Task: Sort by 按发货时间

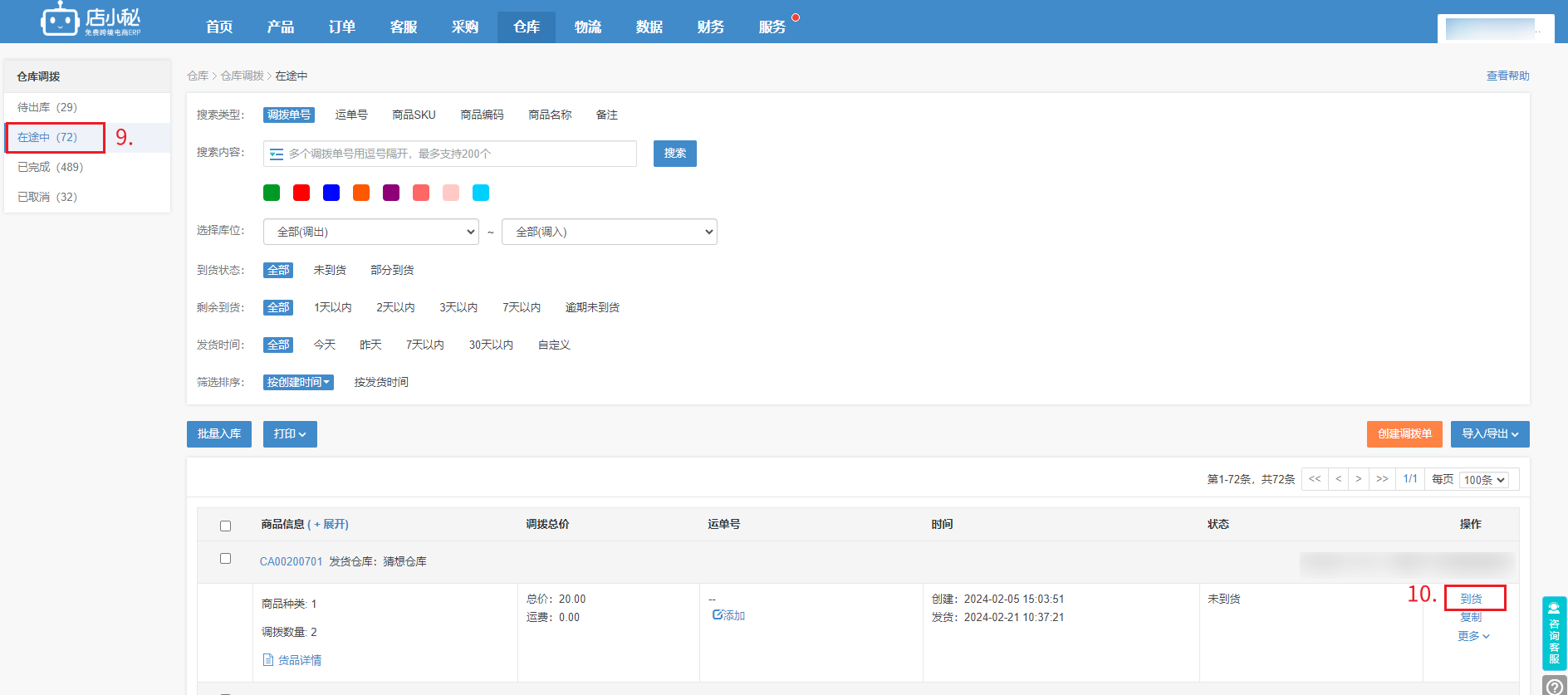Action: pyautogui.click(x=381, y=382)
